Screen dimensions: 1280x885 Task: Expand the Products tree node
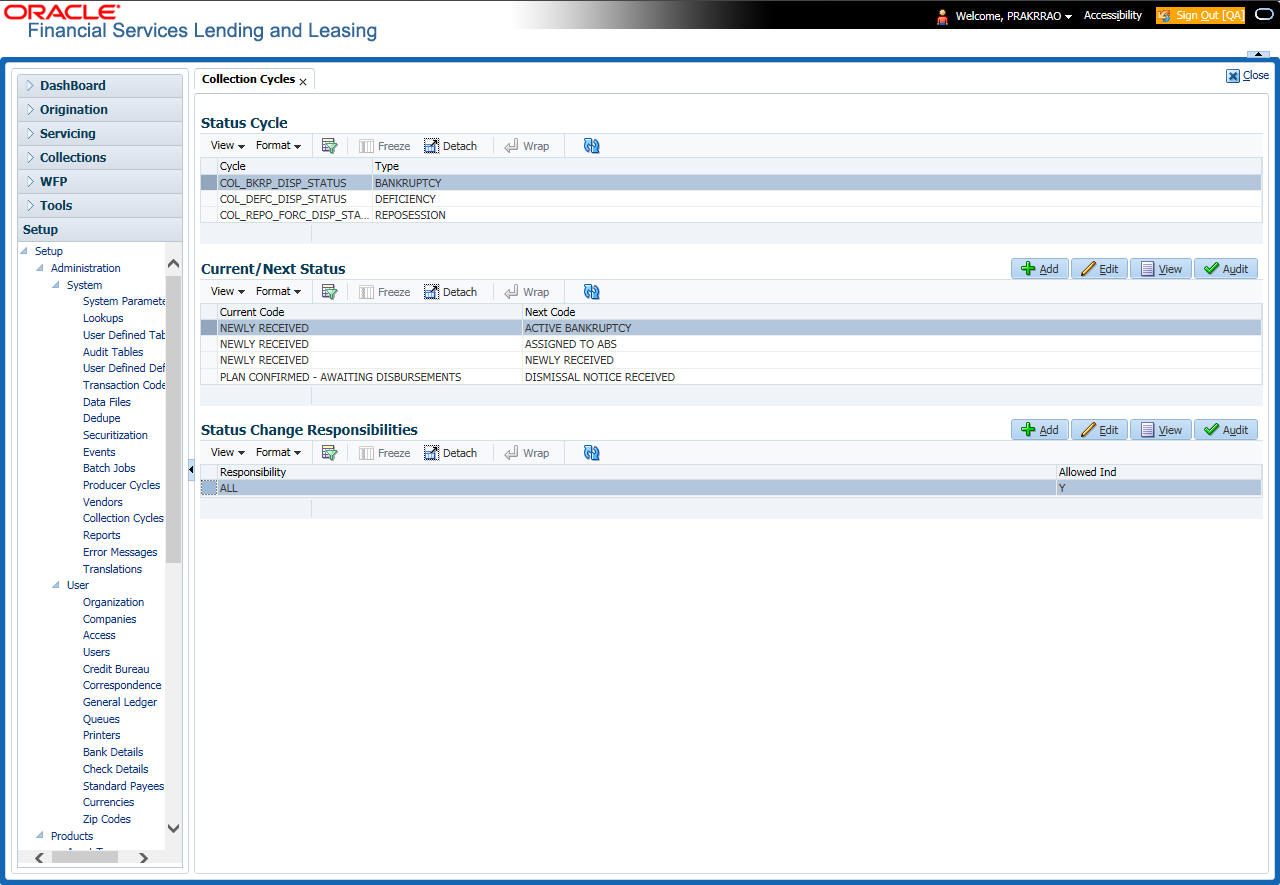click(x=40, y=836)
